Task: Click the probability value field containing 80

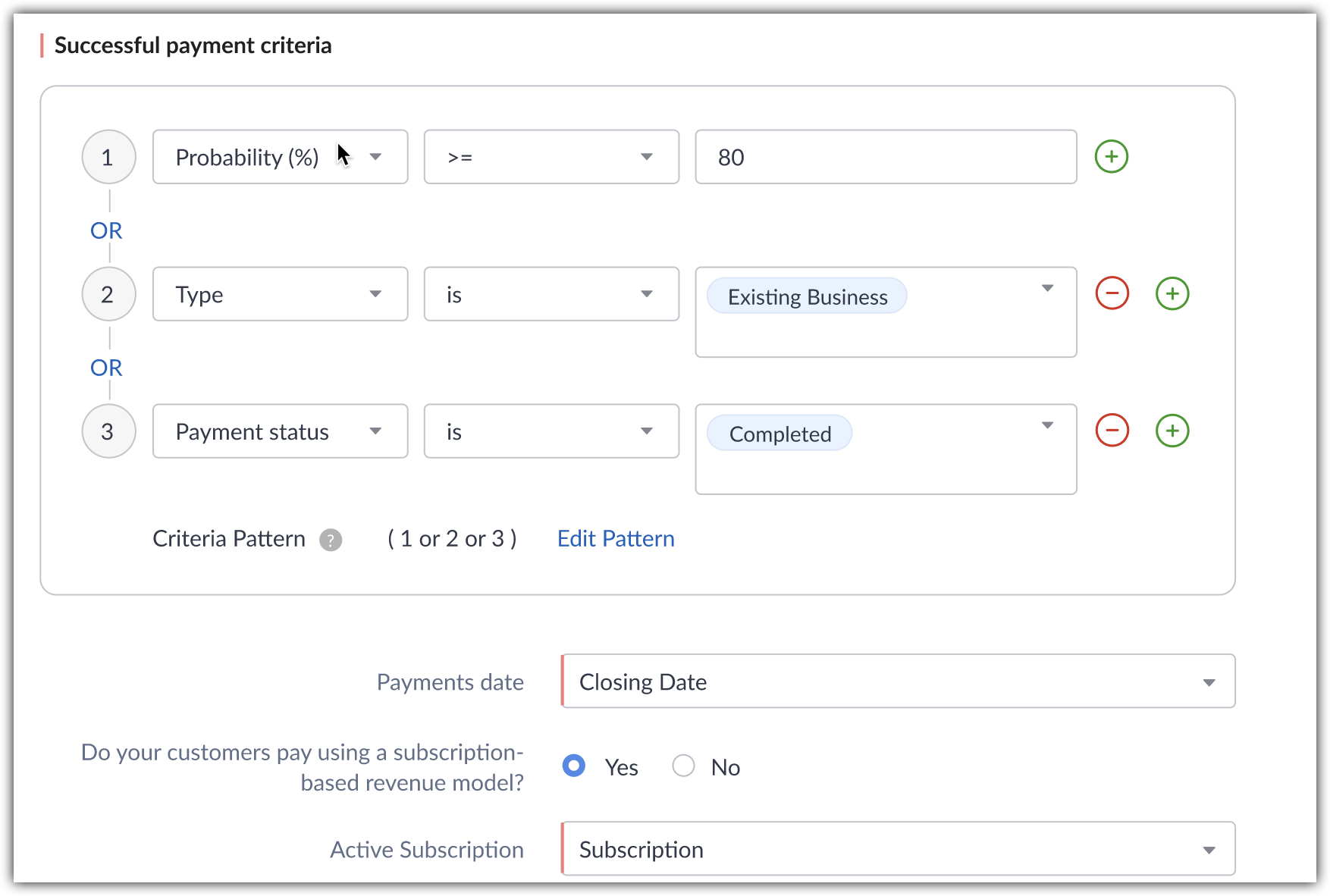Action: pos(886,157)
